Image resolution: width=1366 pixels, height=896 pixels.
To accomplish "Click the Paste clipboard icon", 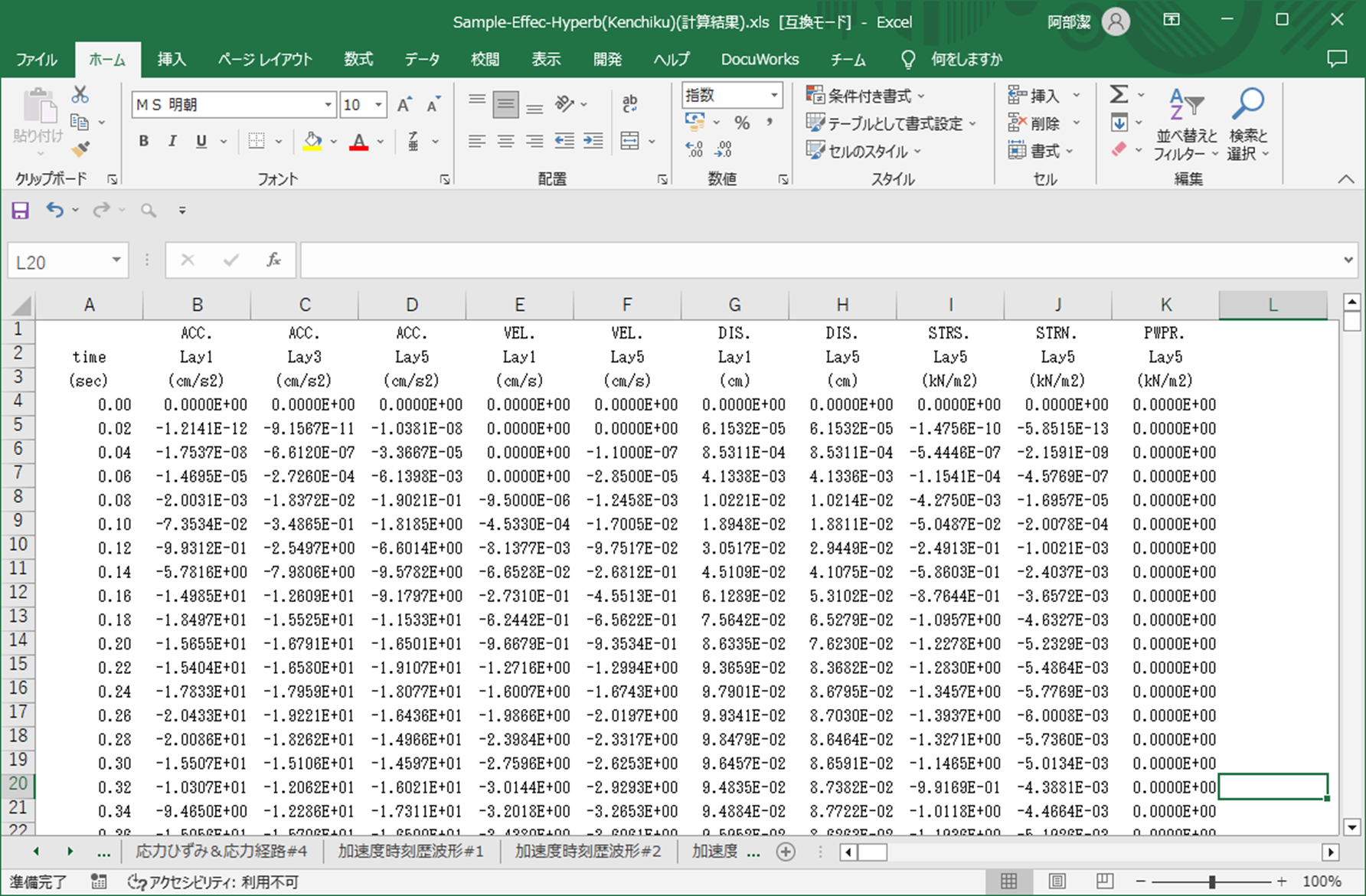I will pos(39,106).
